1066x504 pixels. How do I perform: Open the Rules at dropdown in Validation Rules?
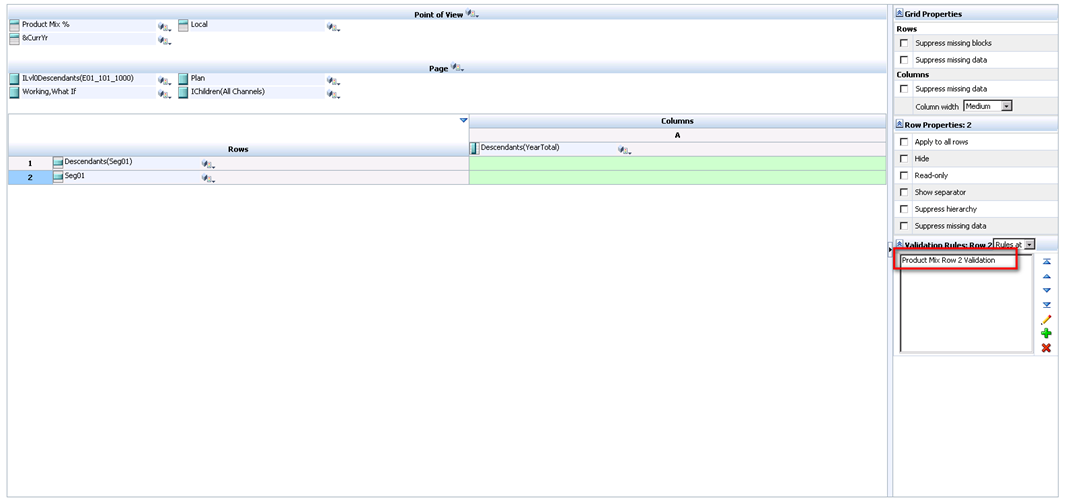1028,244
